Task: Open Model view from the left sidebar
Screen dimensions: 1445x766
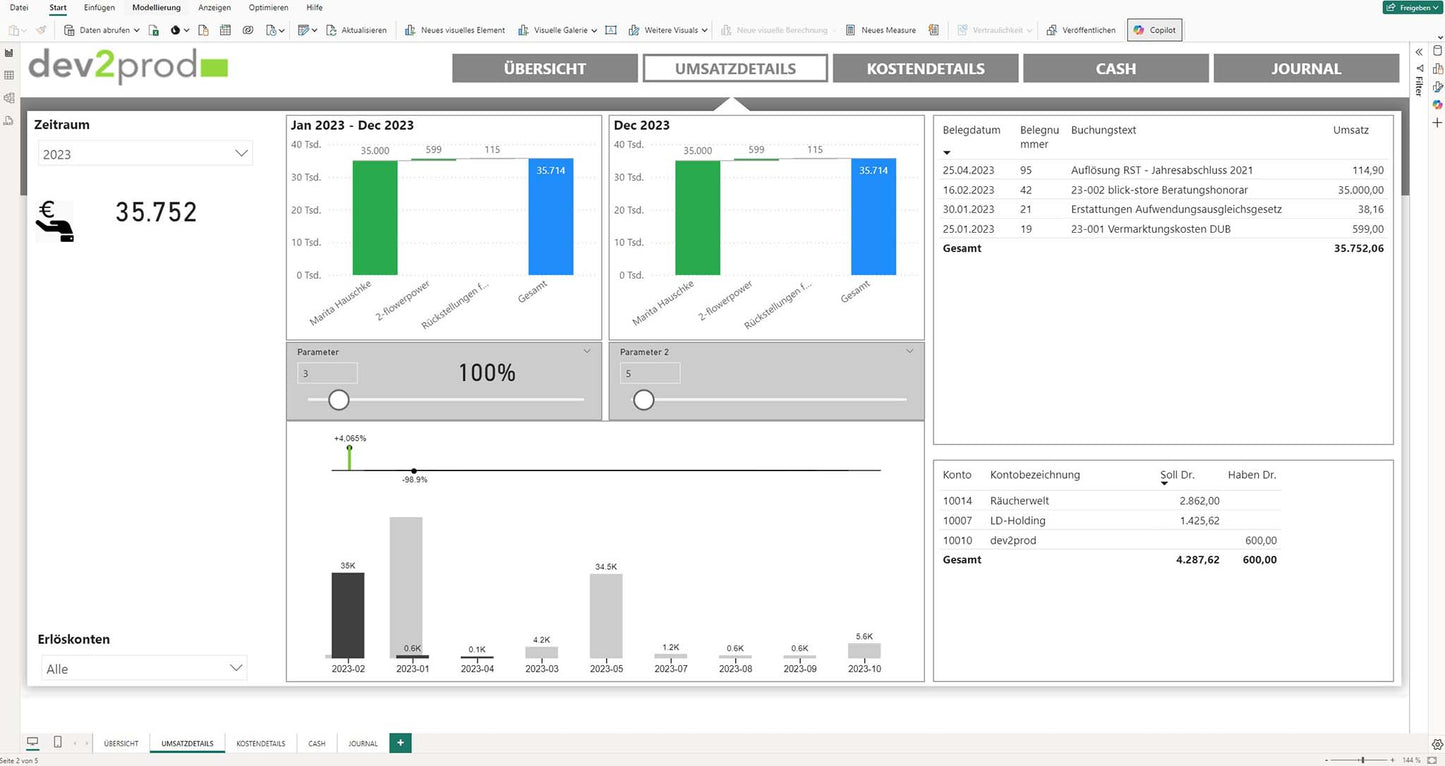Action: pos(8,98)
